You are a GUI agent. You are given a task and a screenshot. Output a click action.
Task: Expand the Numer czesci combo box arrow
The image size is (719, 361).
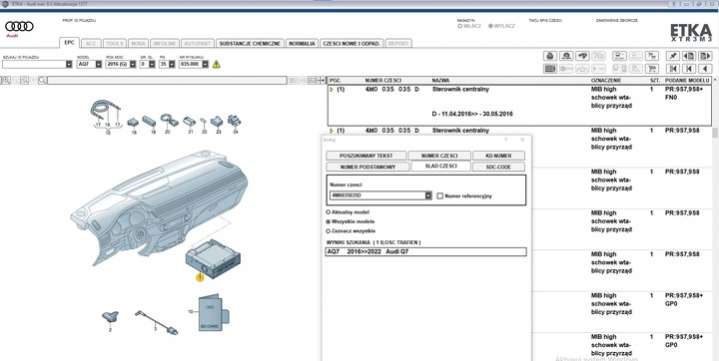tap(428, 195)
